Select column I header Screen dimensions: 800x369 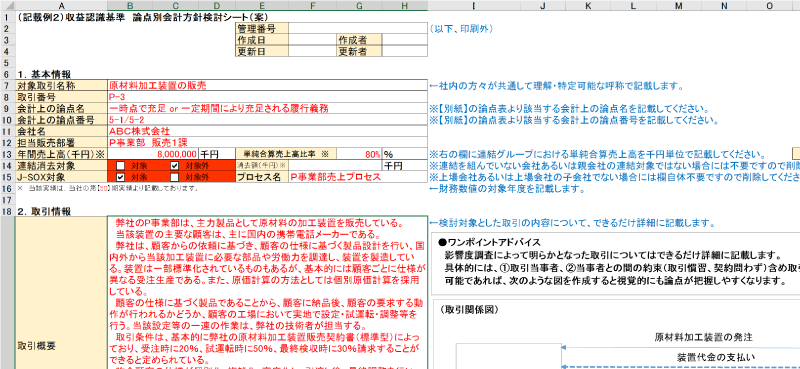point(474,6)
